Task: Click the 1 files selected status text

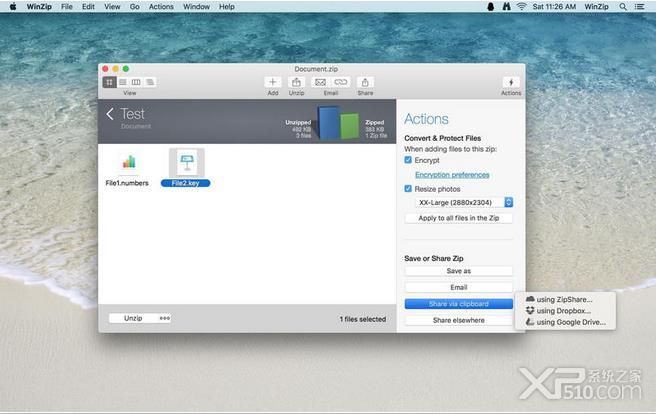Action: pos(362,319)
